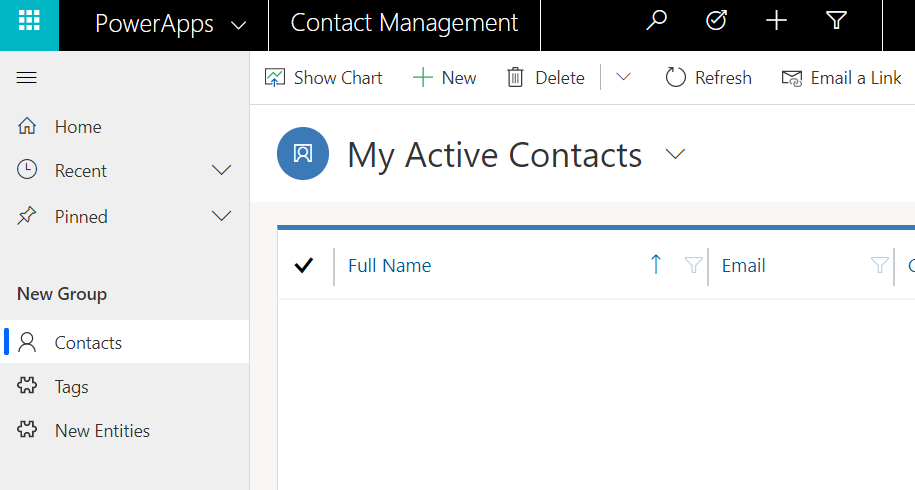Viewport: 915px width, 490px height.
Task: Expand the Pinned section
Action: click(x=221, y=216)
